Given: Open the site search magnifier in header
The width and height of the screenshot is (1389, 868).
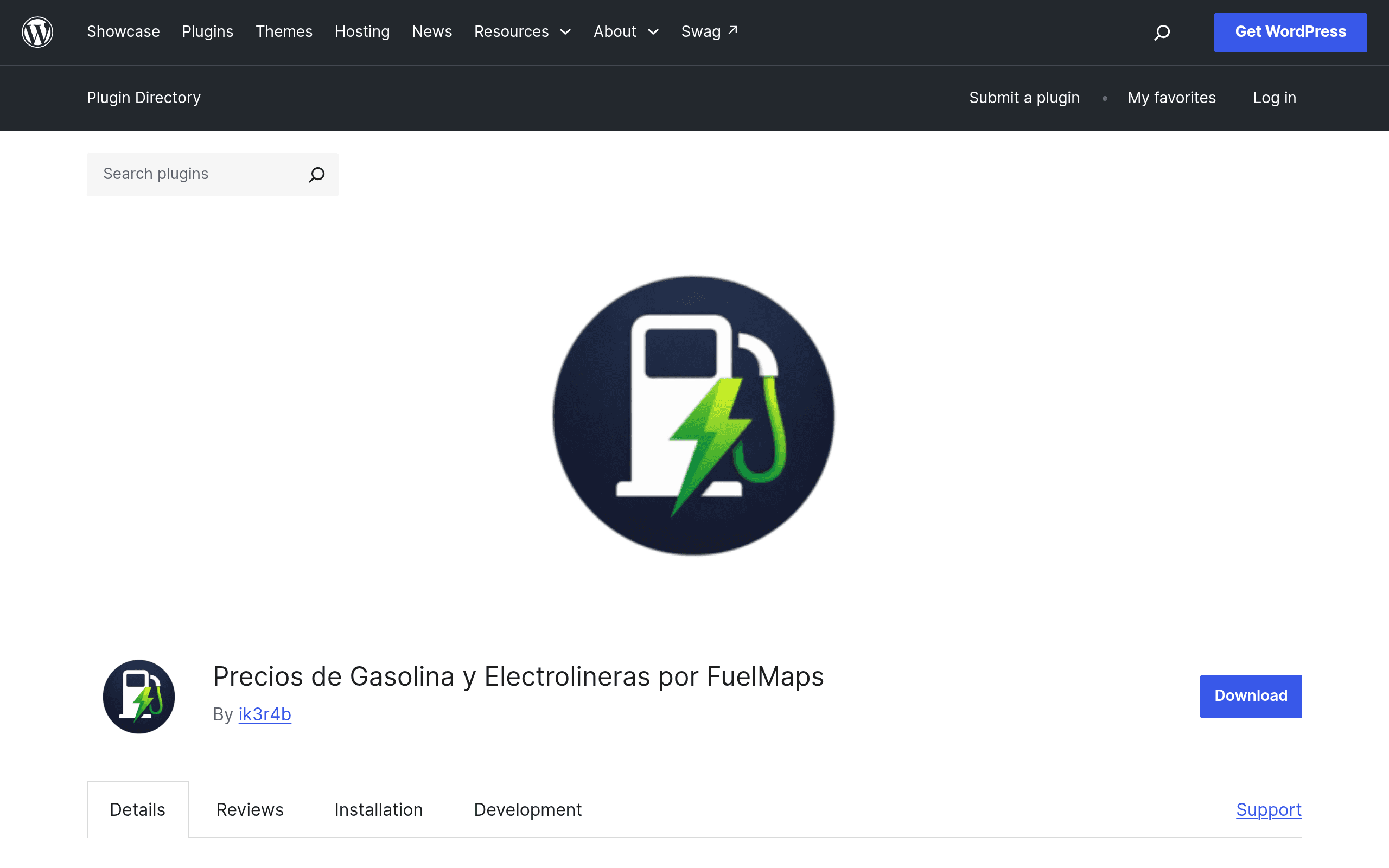Looking at the screenshot, I should click(1162, 32).
